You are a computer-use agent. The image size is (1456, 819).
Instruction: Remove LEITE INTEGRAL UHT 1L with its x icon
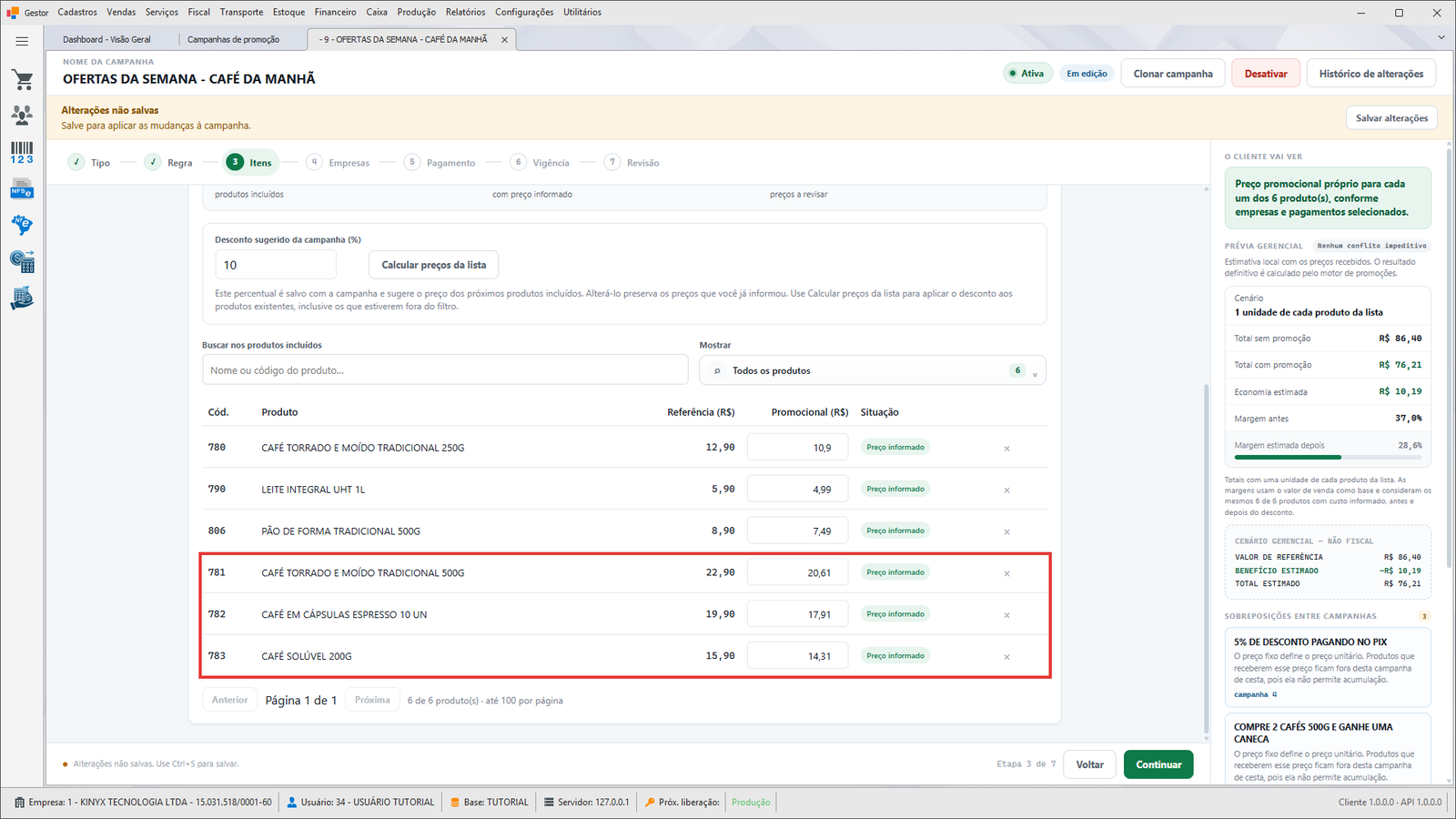[x=1006, y=490]
